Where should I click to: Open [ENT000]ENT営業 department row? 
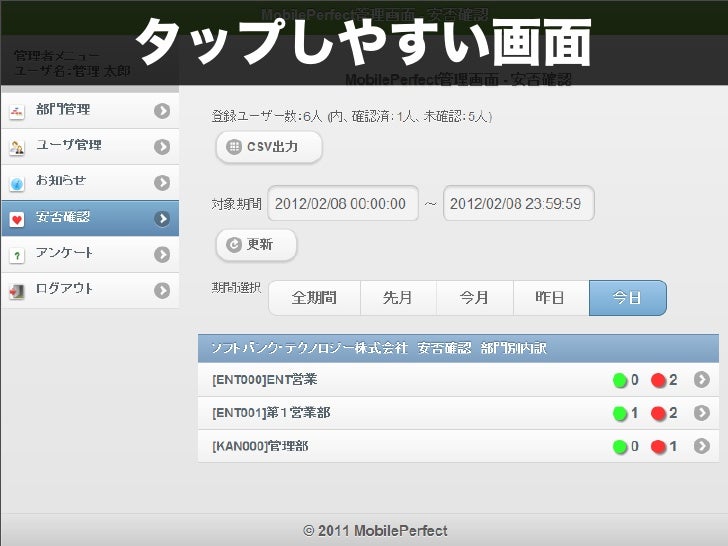click(458, 380)
